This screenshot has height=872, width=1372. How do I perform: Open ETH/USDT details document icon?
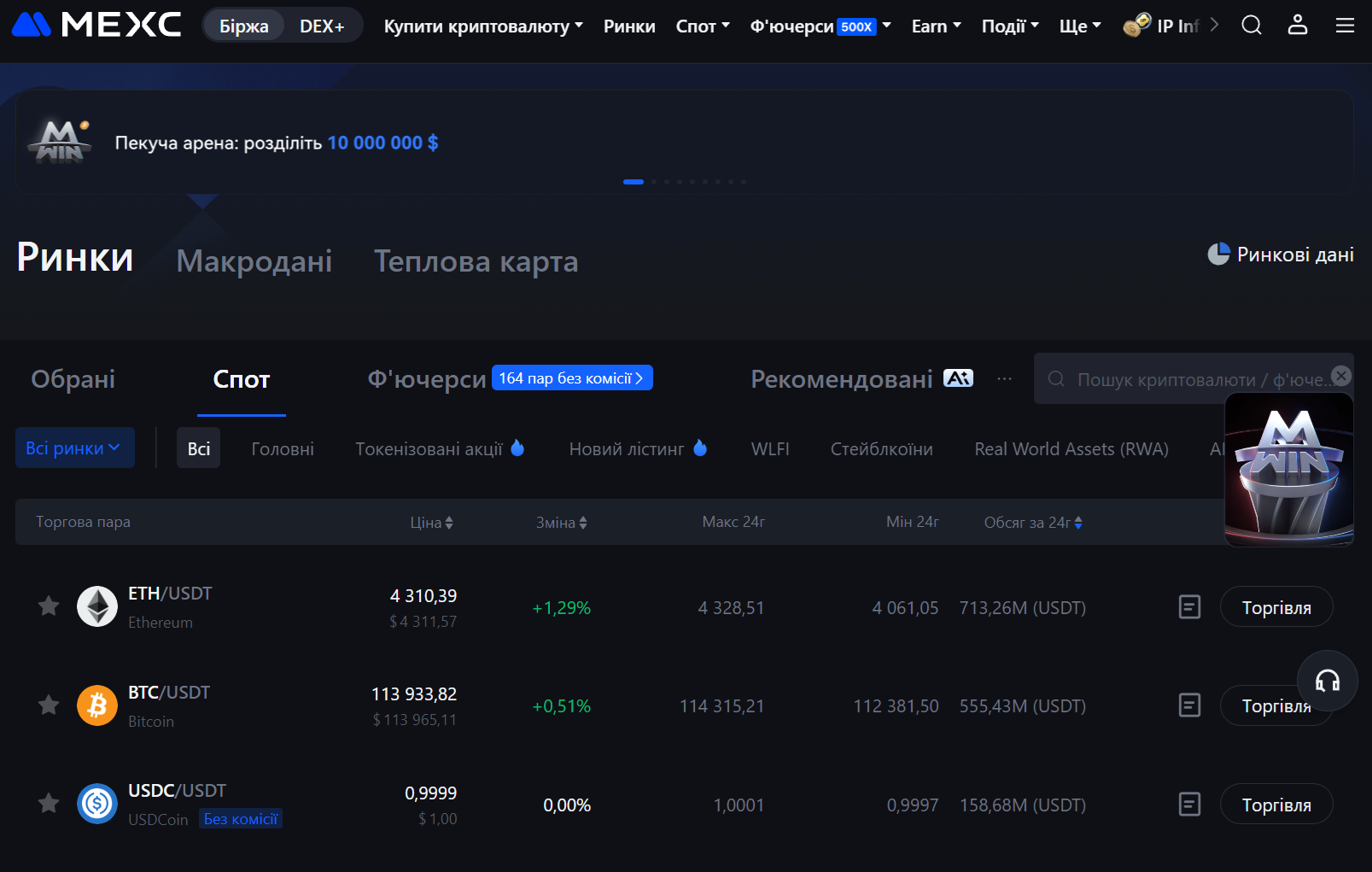(x=1189, y=606)
